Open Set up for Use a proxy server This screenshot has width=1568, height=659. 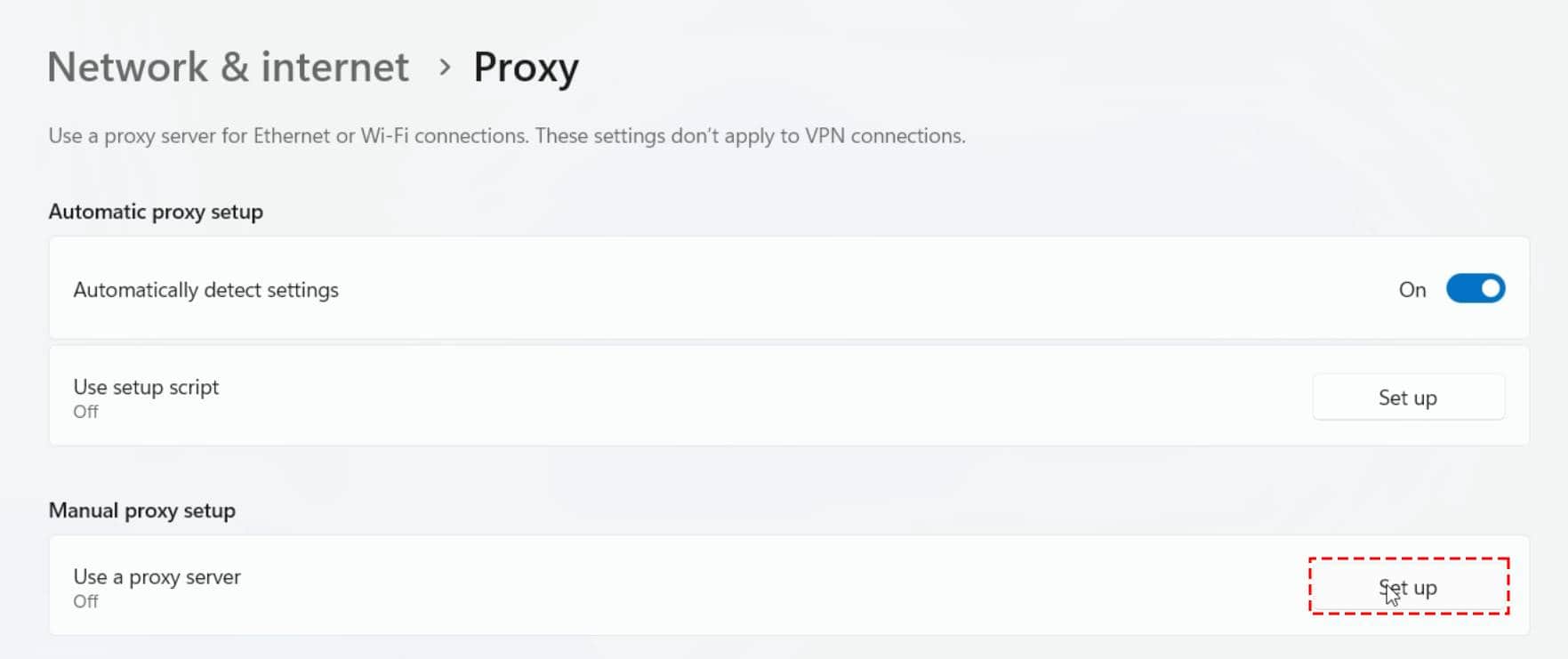(x=1408, y=587)
